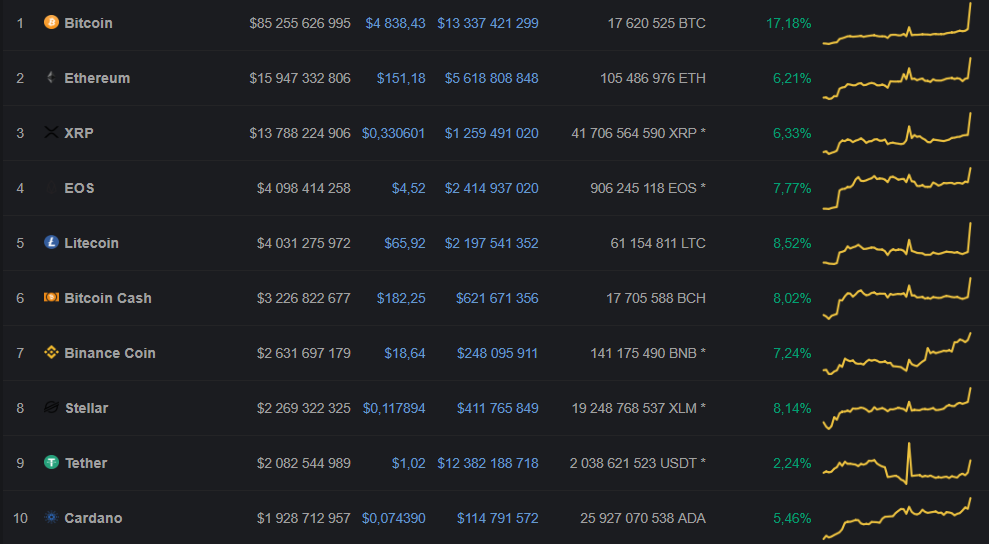Click the blue Litecoin icon
The height and width of the screenshot is (544, 989).
click(x=52, y=242)
